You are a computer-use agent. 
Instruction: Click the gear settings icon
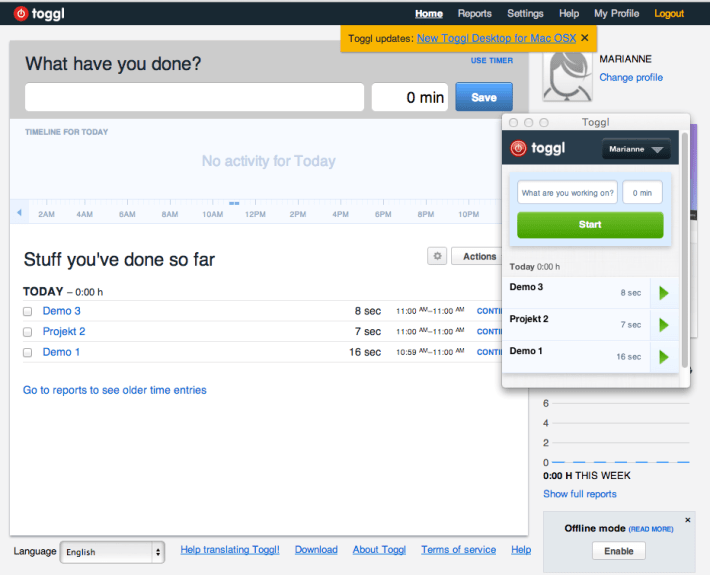436,256
